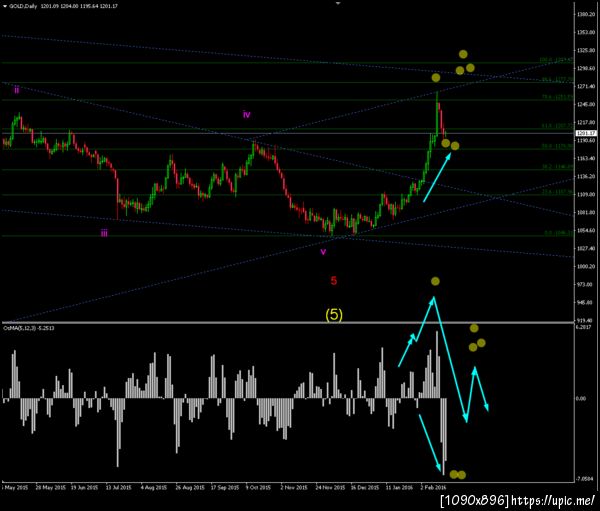
Task: Click the 1380.20 price scale value
Action: [585, 14]
